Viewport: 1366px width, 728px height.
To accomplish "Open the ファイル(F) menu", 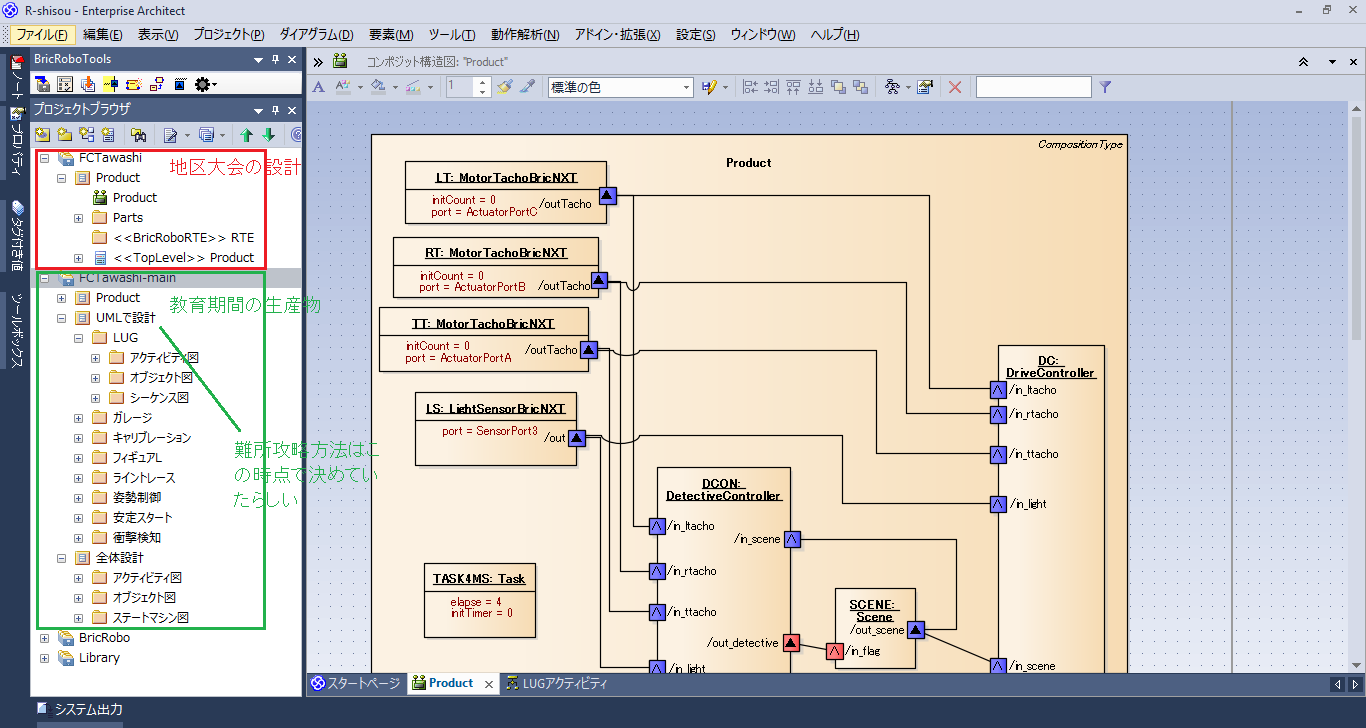I will click(x=42, y=35).
